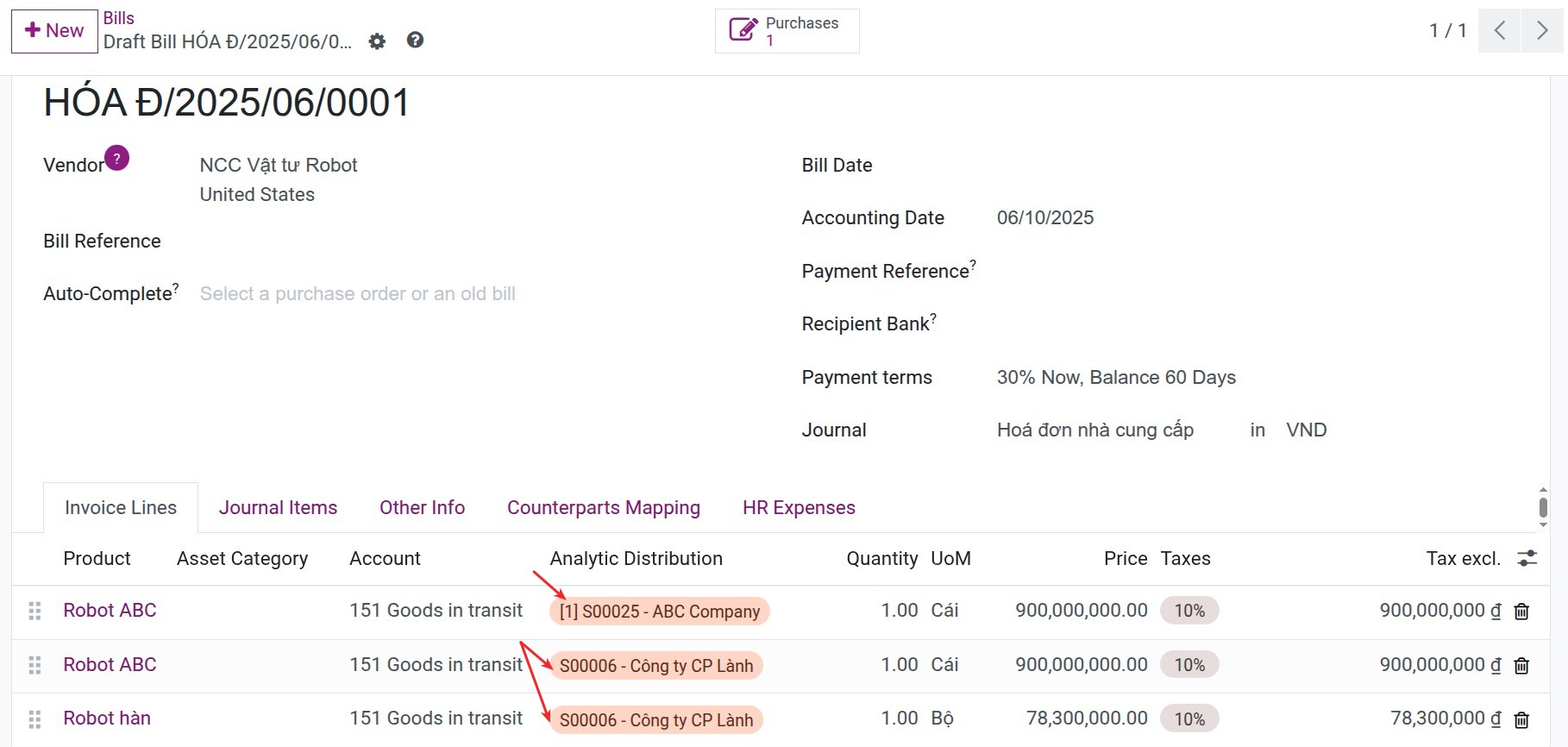Edit price 78,300,000.00 cell
This screenshot has width=1568, height=747.
click(x=1087, y=718)
